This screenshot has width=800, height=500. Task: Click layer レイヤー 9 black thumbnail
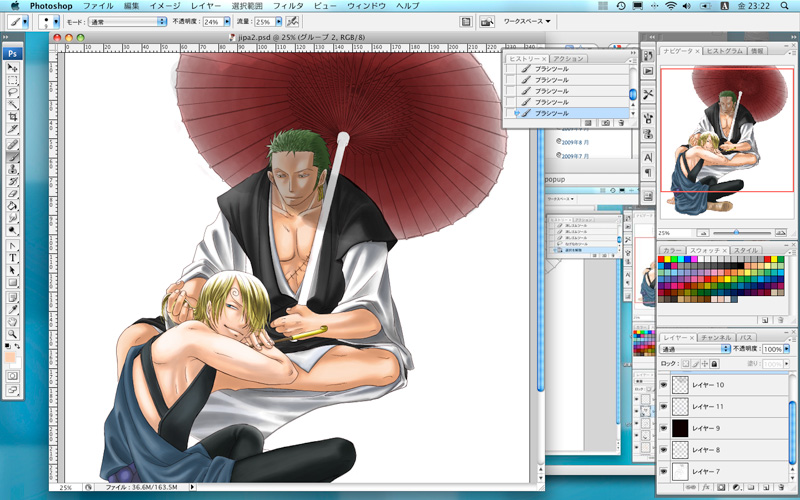tap(680, 428)
